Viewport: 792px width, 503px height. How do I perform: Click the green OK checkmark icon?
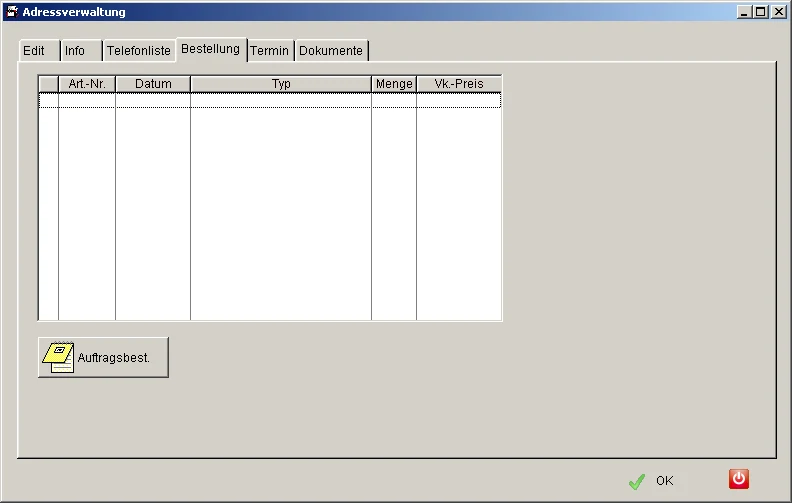pyautogui.click(x=637, y=481)
